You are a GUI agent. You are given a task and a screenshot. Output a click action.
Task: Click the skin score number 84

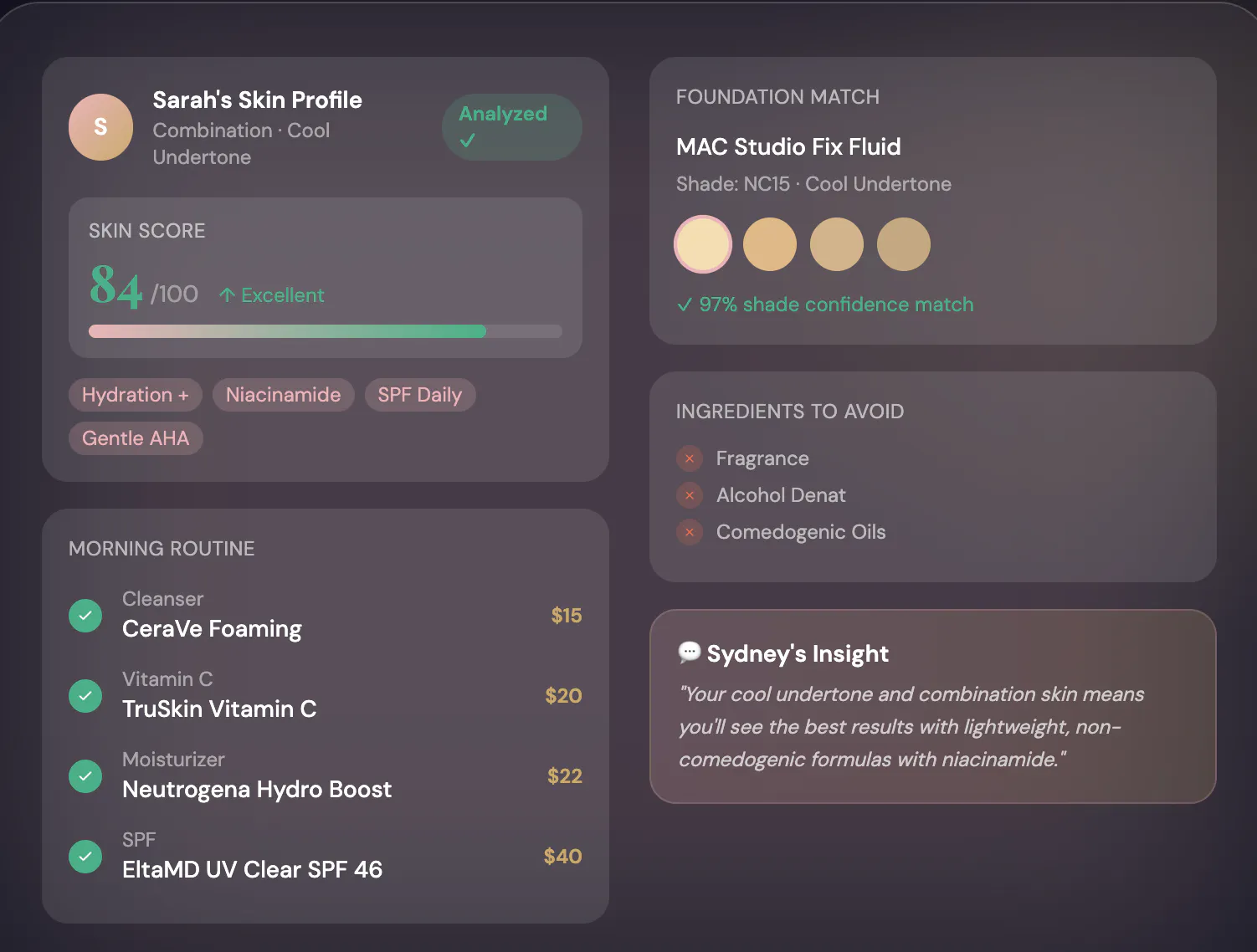coord(116,286)
